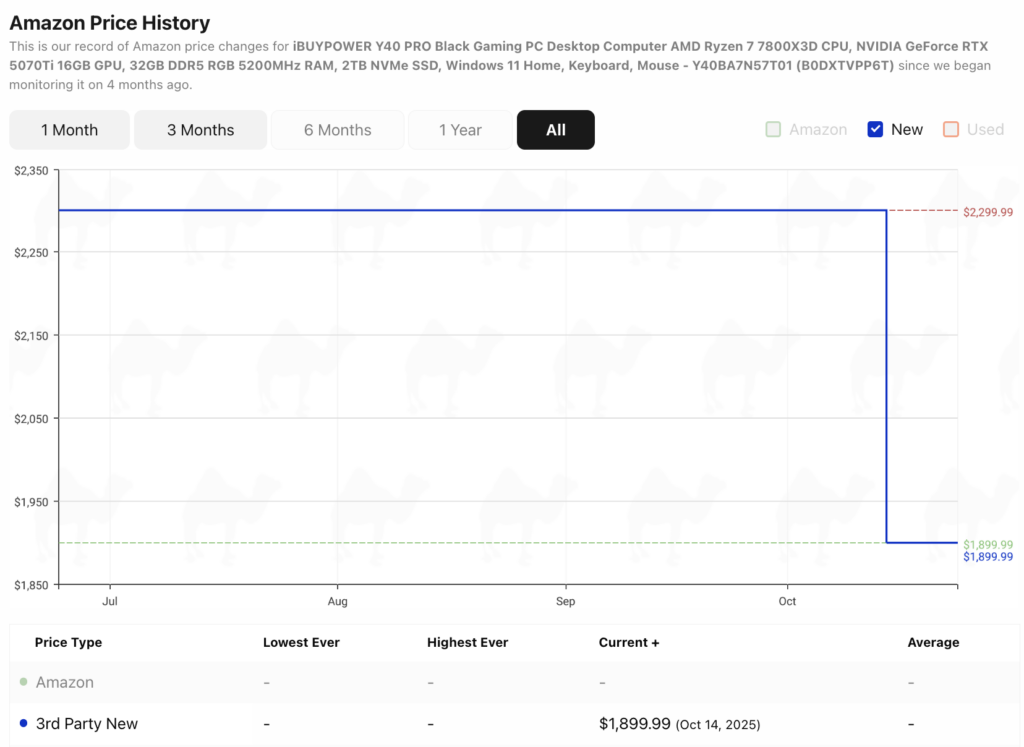Select the 1 Month time range
This screenshot has height=747, width=1024.
(69, 130)
